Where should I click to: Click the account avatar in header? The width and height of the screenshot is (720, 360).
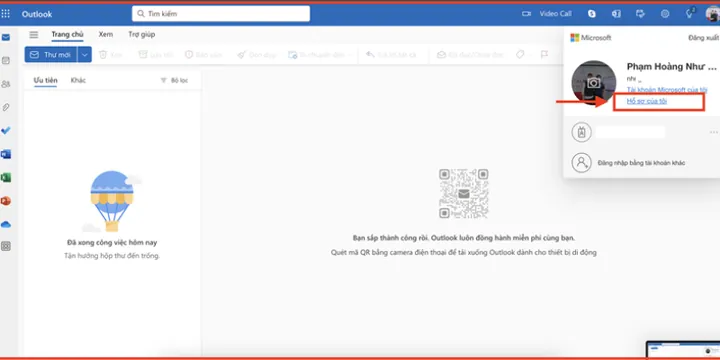pyautogui.click(x=713, y=14)
